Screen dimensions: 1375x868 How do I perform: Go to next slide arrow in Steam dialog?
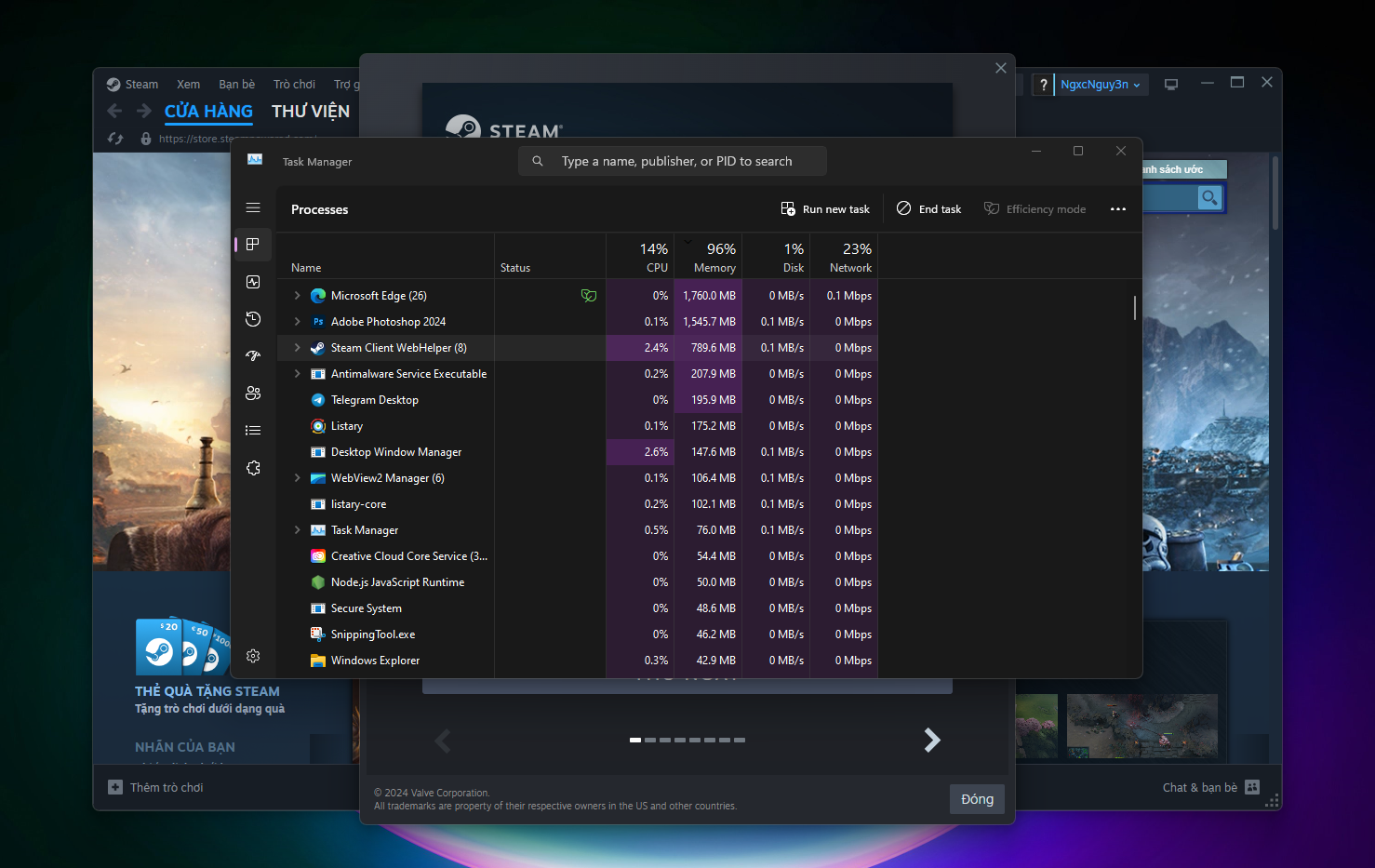pyautogui.click(x=932, y=741)
